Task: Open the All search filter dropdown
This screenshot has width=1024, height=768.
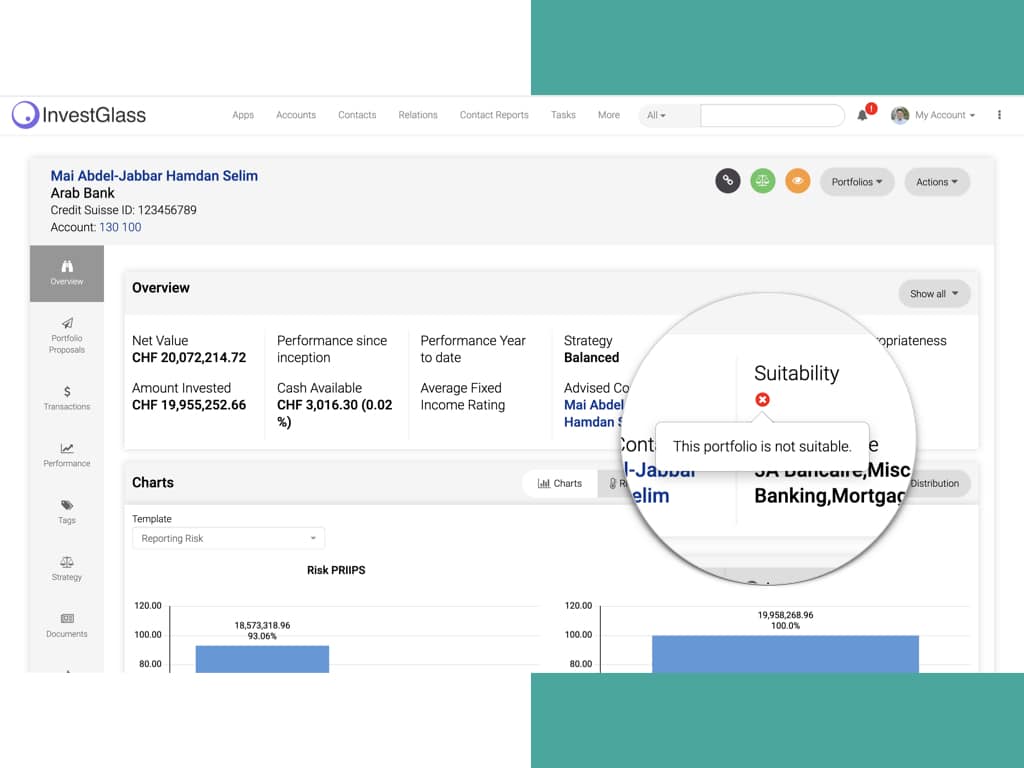Action: 656,116
